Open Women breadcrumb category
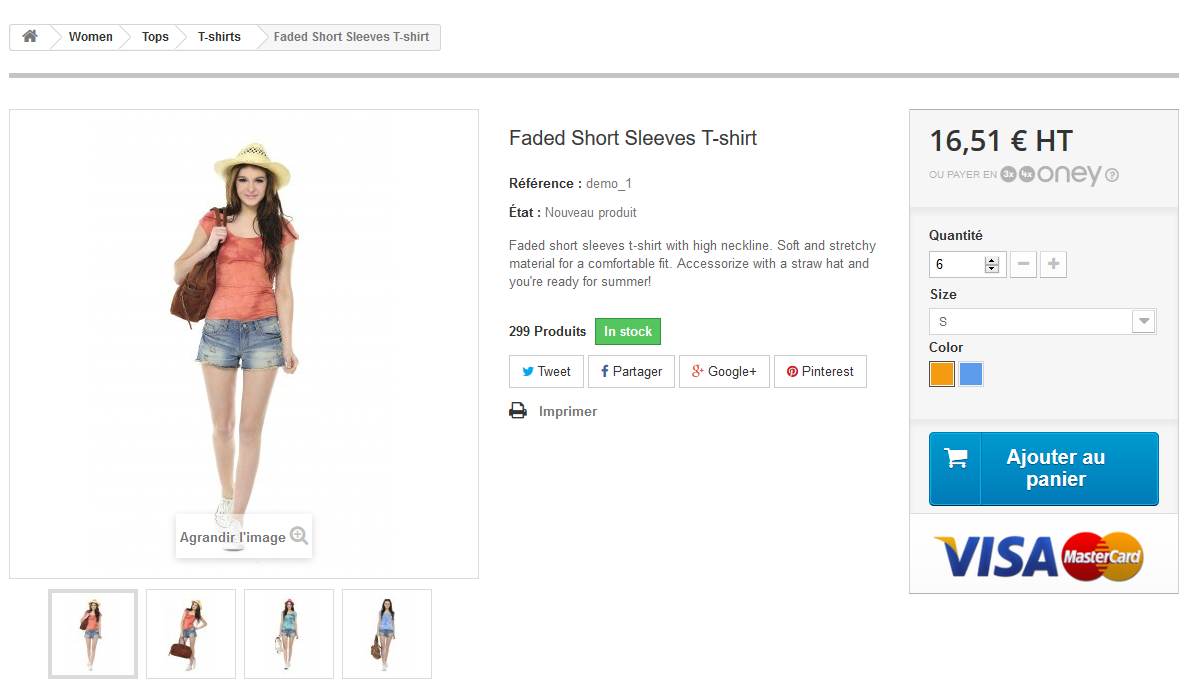Screen dimensions: 1189x694 point(90,36)
